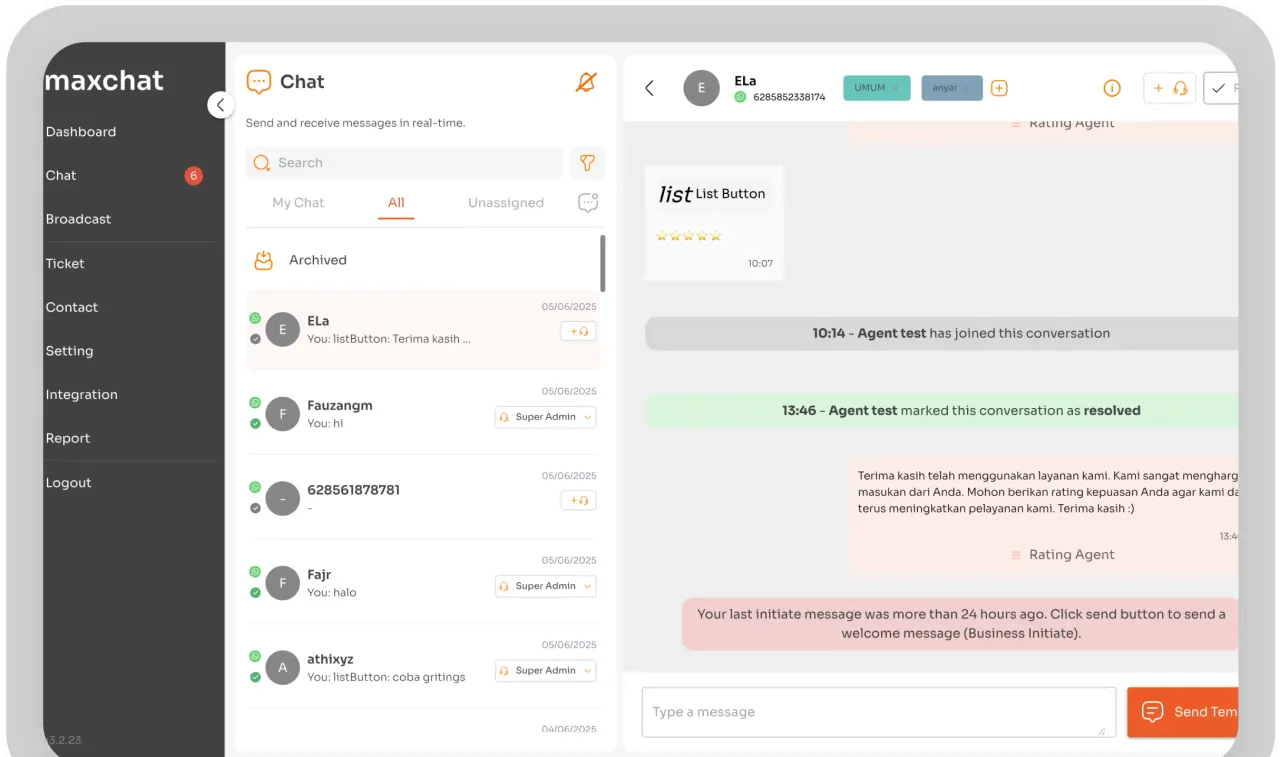Viewport: 1280px width, 757px height.
Task: Click in the Search chats field
Action: click(404, 163)
